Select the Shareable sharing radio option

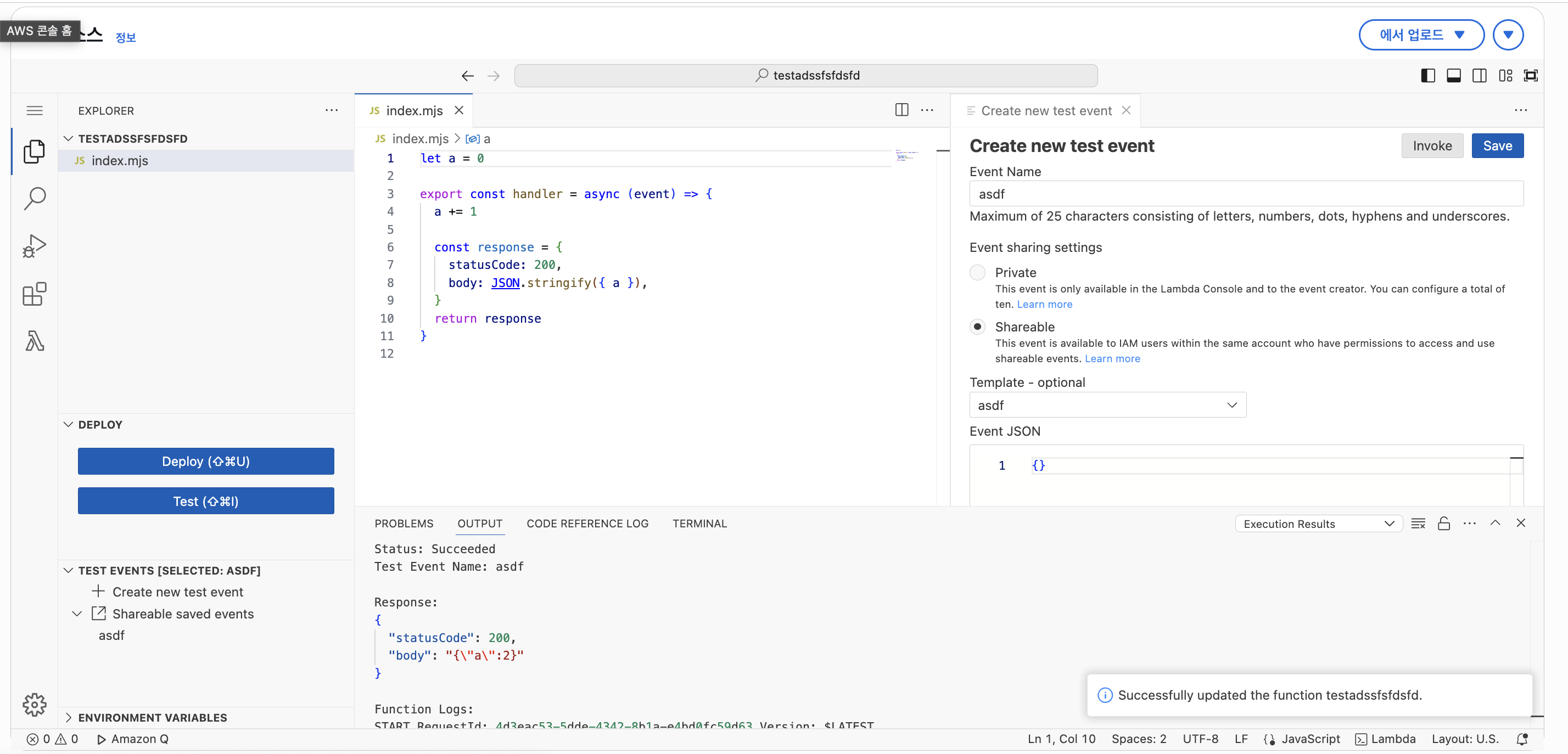point(977,327)
